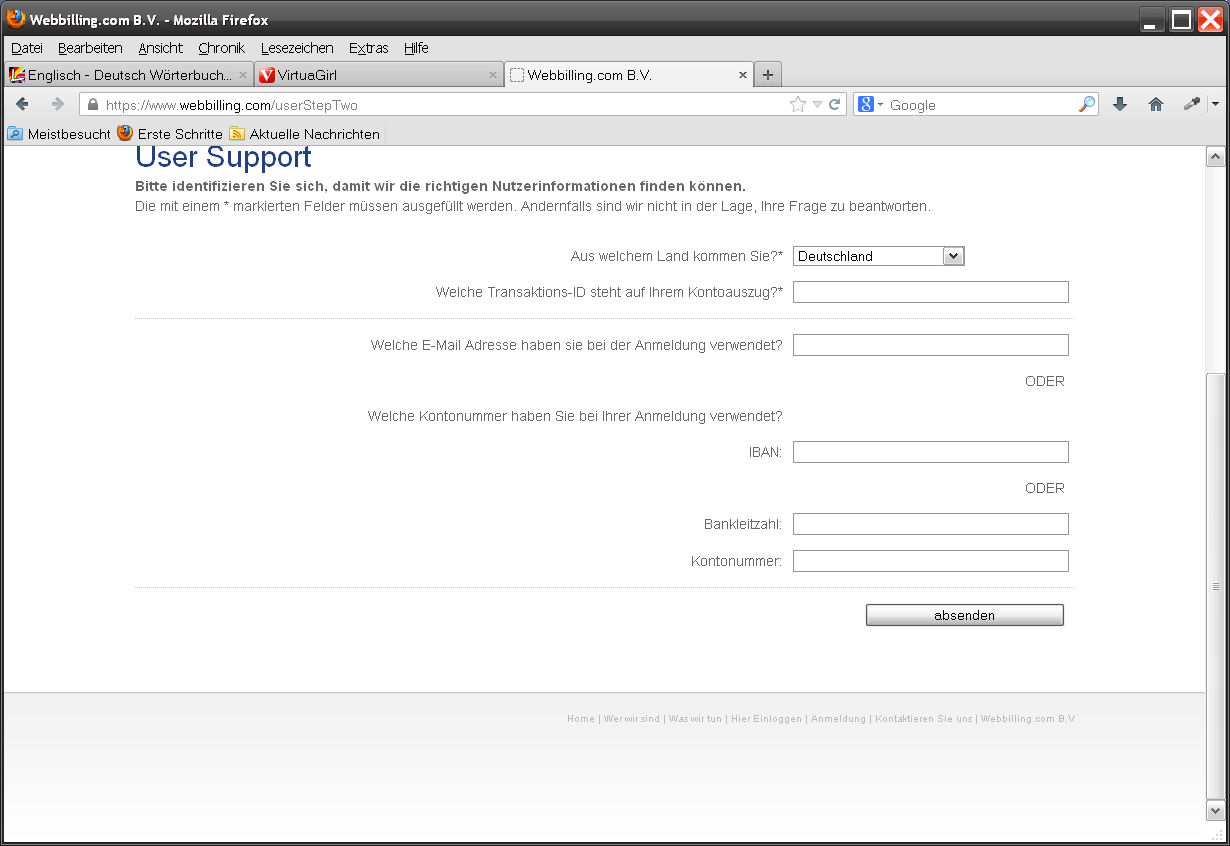Open the Downloads arrow icon in toolbar
1230x846 pixels.
(1120, 104)
